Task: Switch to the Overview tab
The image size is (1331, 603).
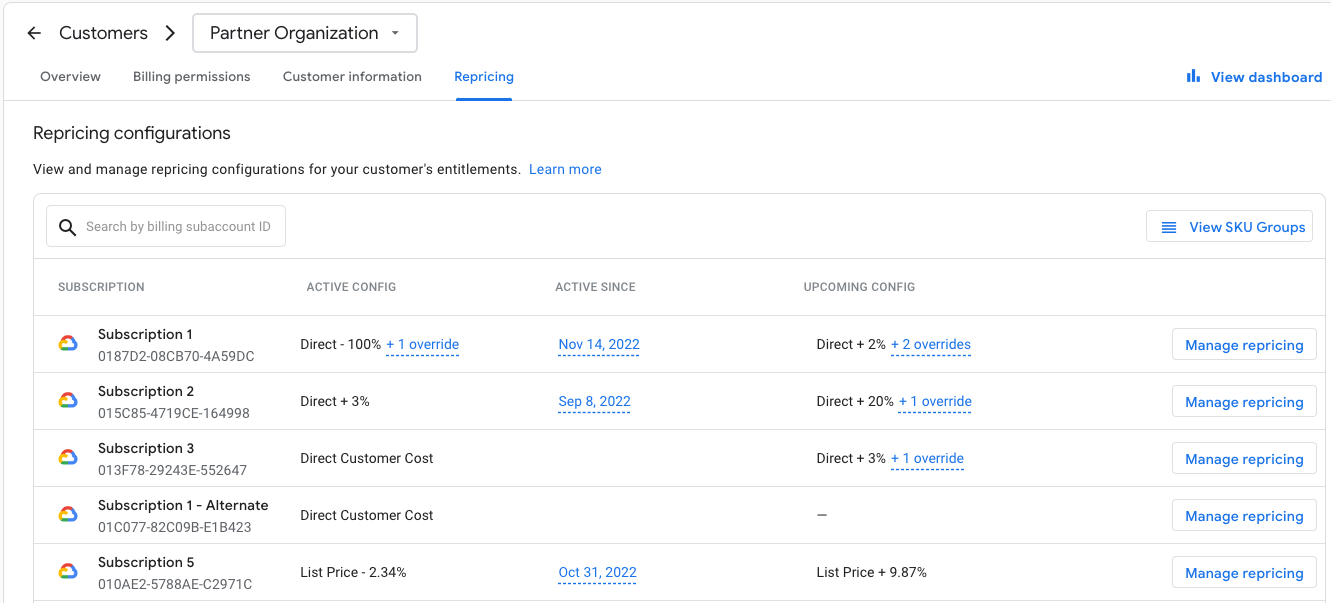Action: [x=70, y=76]
